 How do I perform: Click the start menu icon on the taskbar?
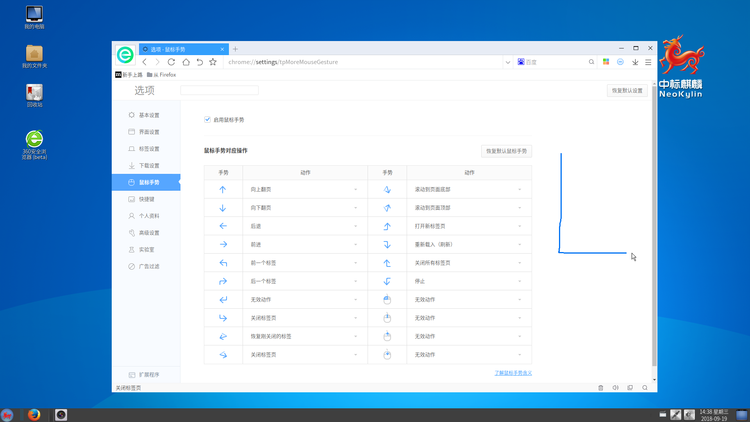7,415
